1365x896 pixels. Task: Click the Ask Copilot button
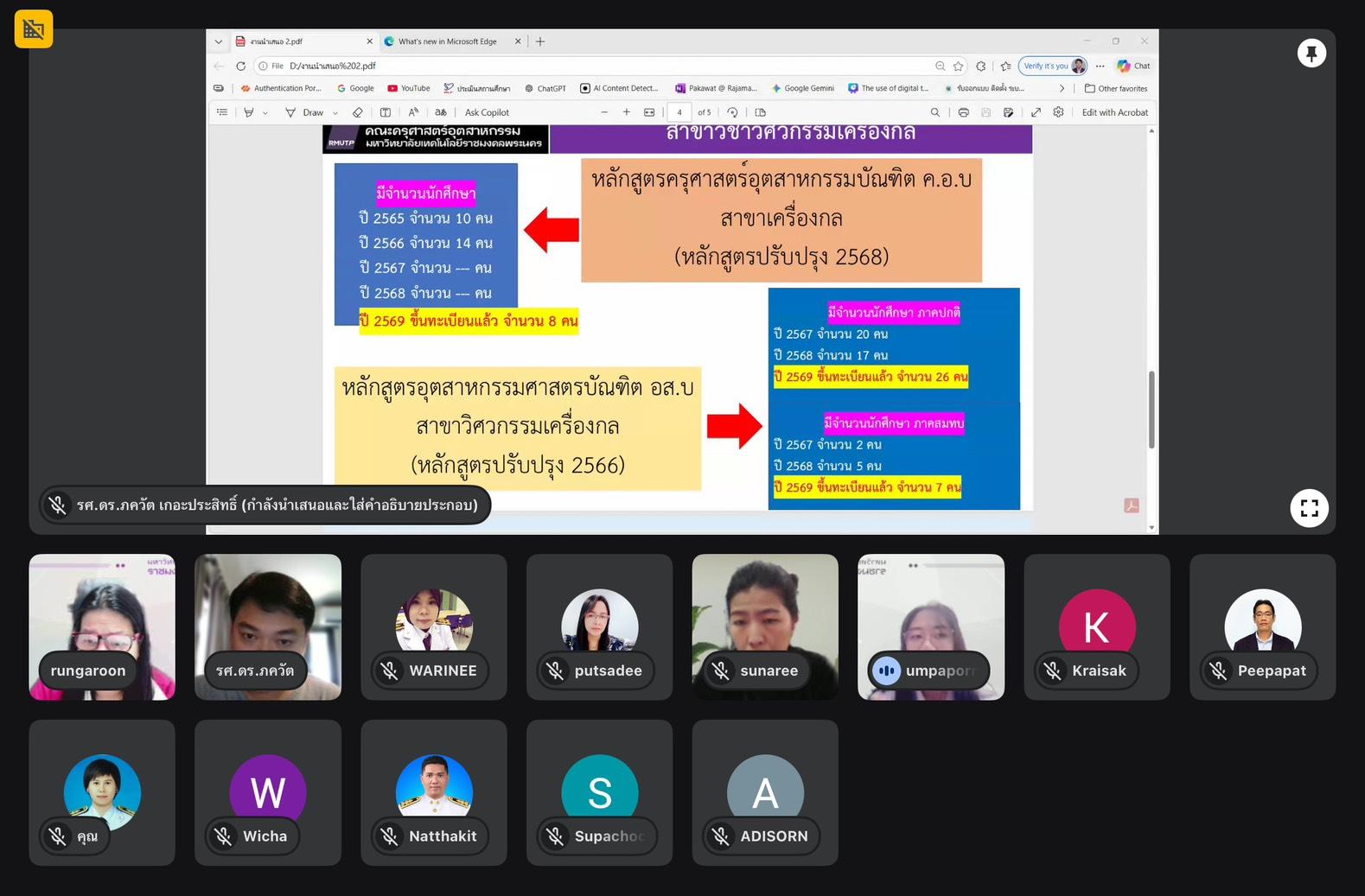[487, 112]
